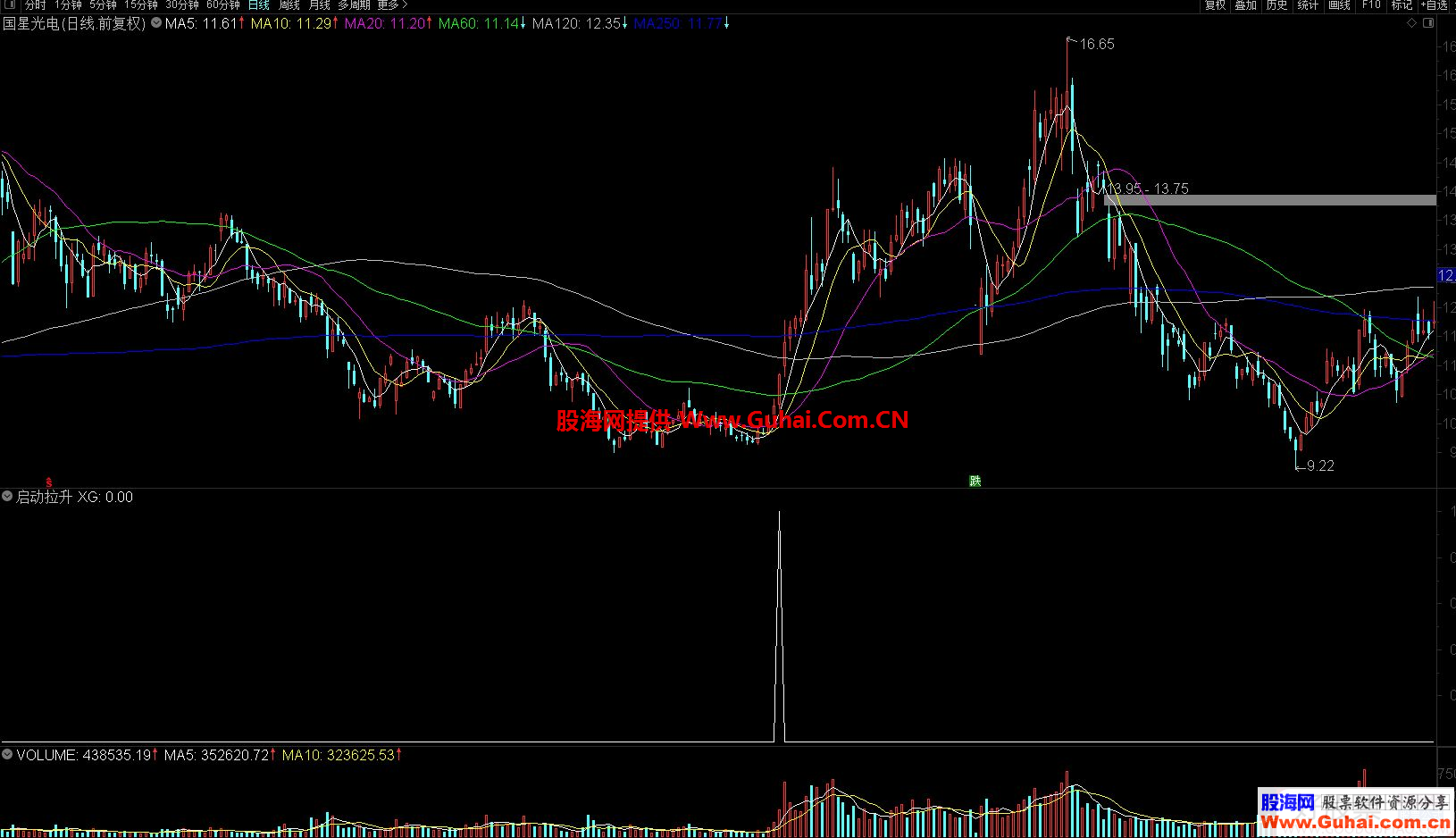Select the 日线 daily period tab
Viewport: 1456px width, 838px height.
tap(259, 4)
